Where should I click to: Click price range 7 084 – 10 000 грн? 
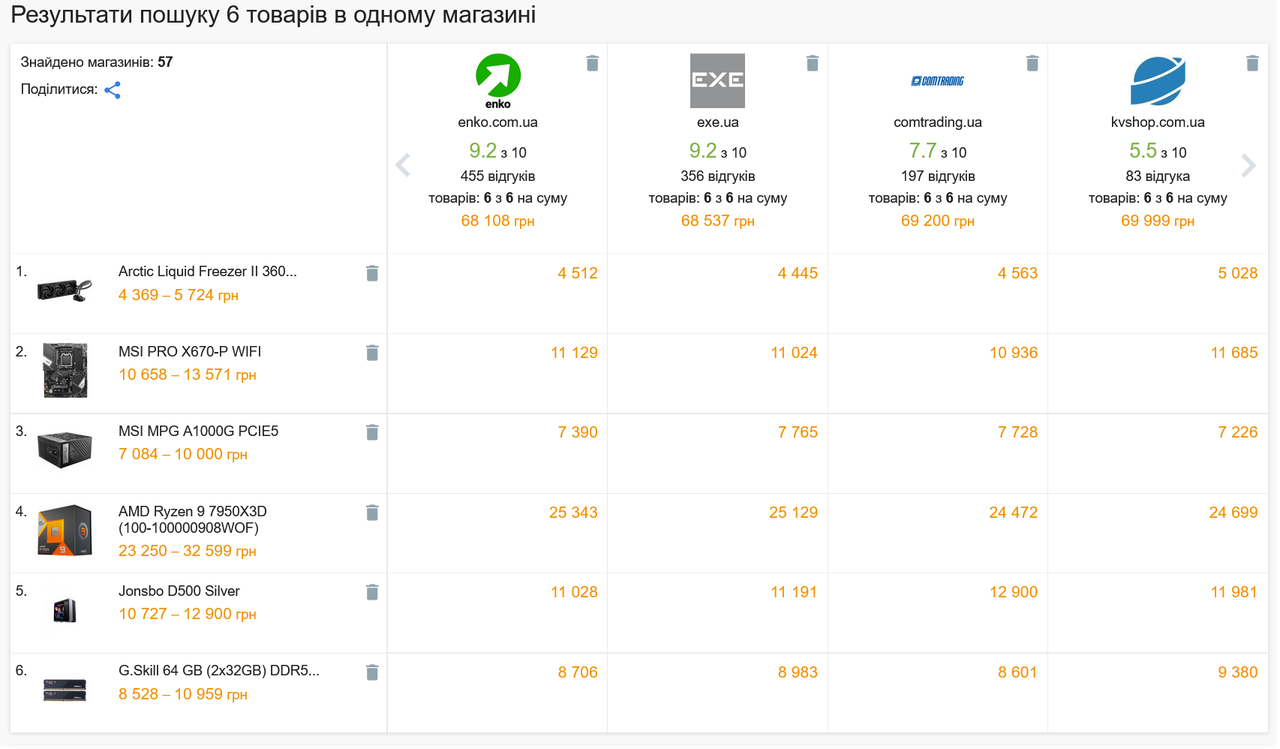183,454
